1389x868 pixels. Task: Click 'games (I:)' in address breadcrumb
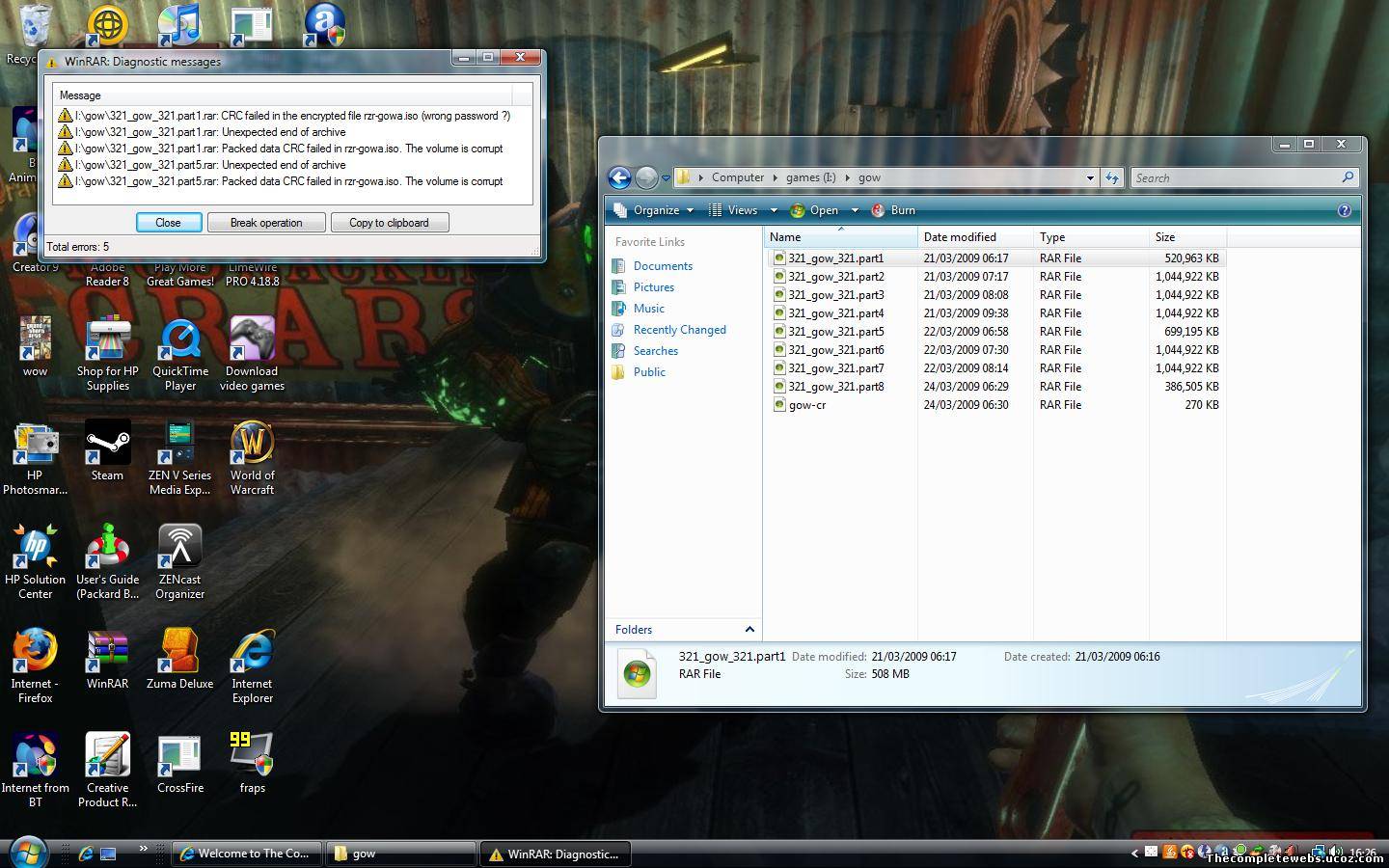click(810, 177)
